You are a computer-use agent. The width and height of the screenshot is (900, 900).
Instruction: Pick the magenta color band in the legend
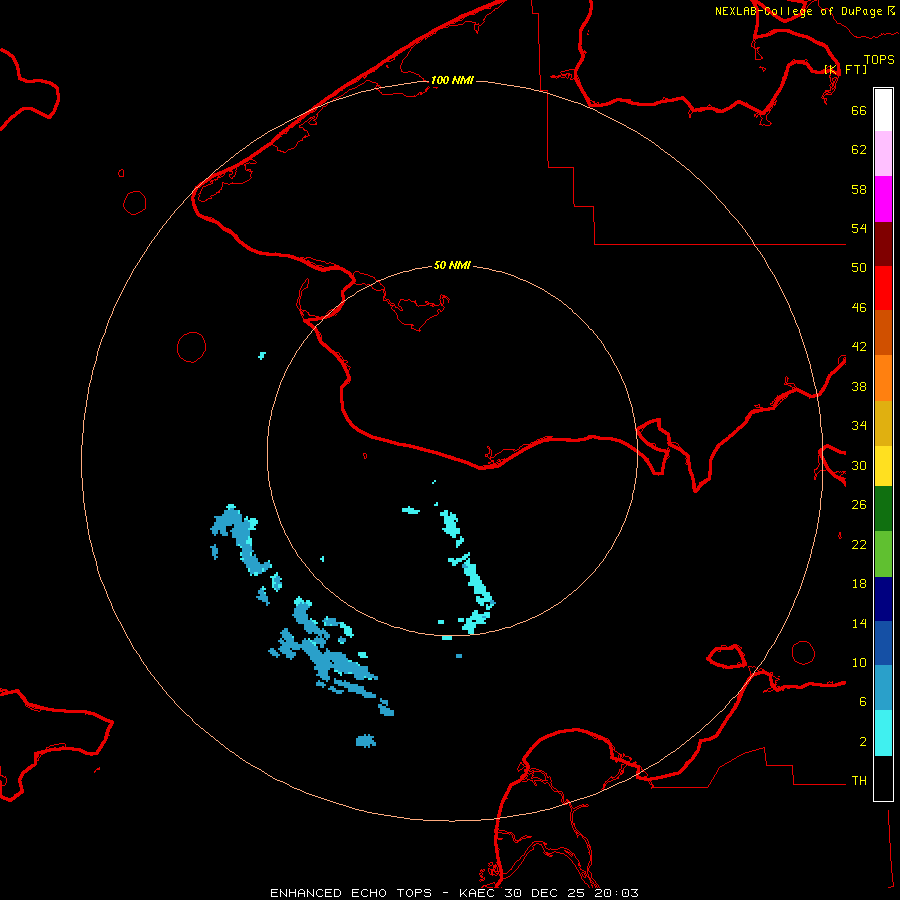pos(883,199)
